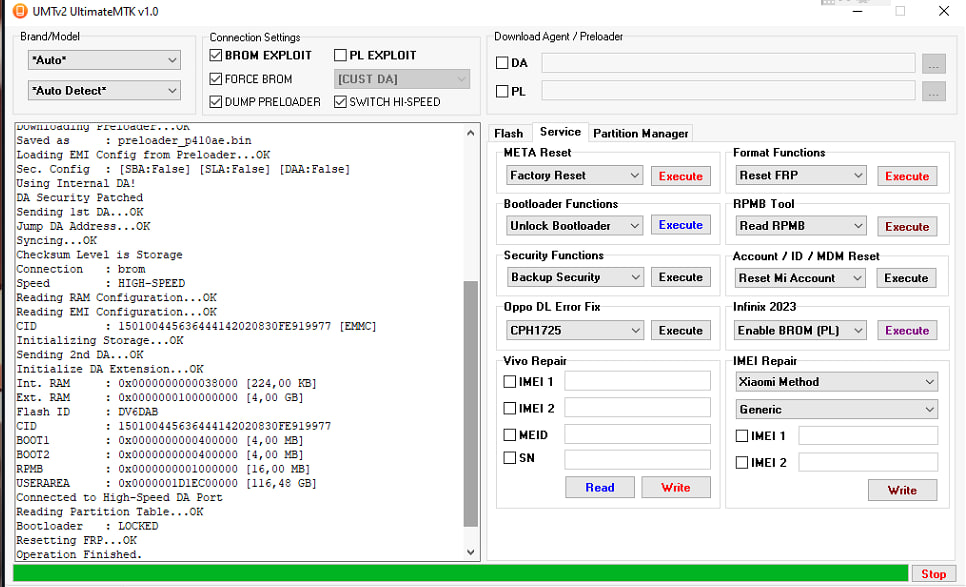This screenshot has width=966, height=587.
Task: Click the PL file path field
Action: pos(729,91)
